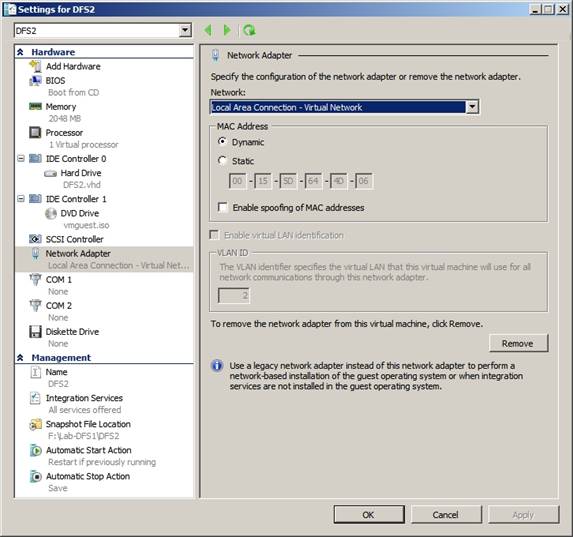Refresh settings with the green refresh icon

tap(249, 30)
